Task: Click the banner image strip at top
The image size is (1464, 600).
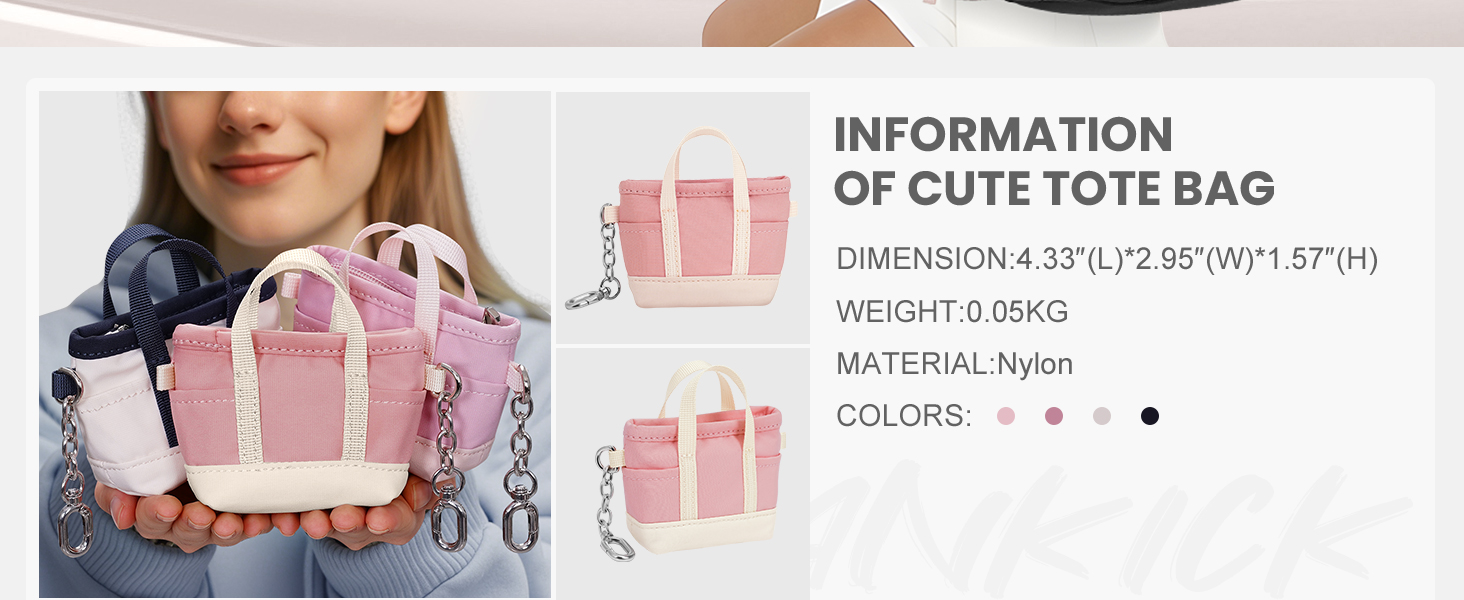Action: tap(732, 23)
